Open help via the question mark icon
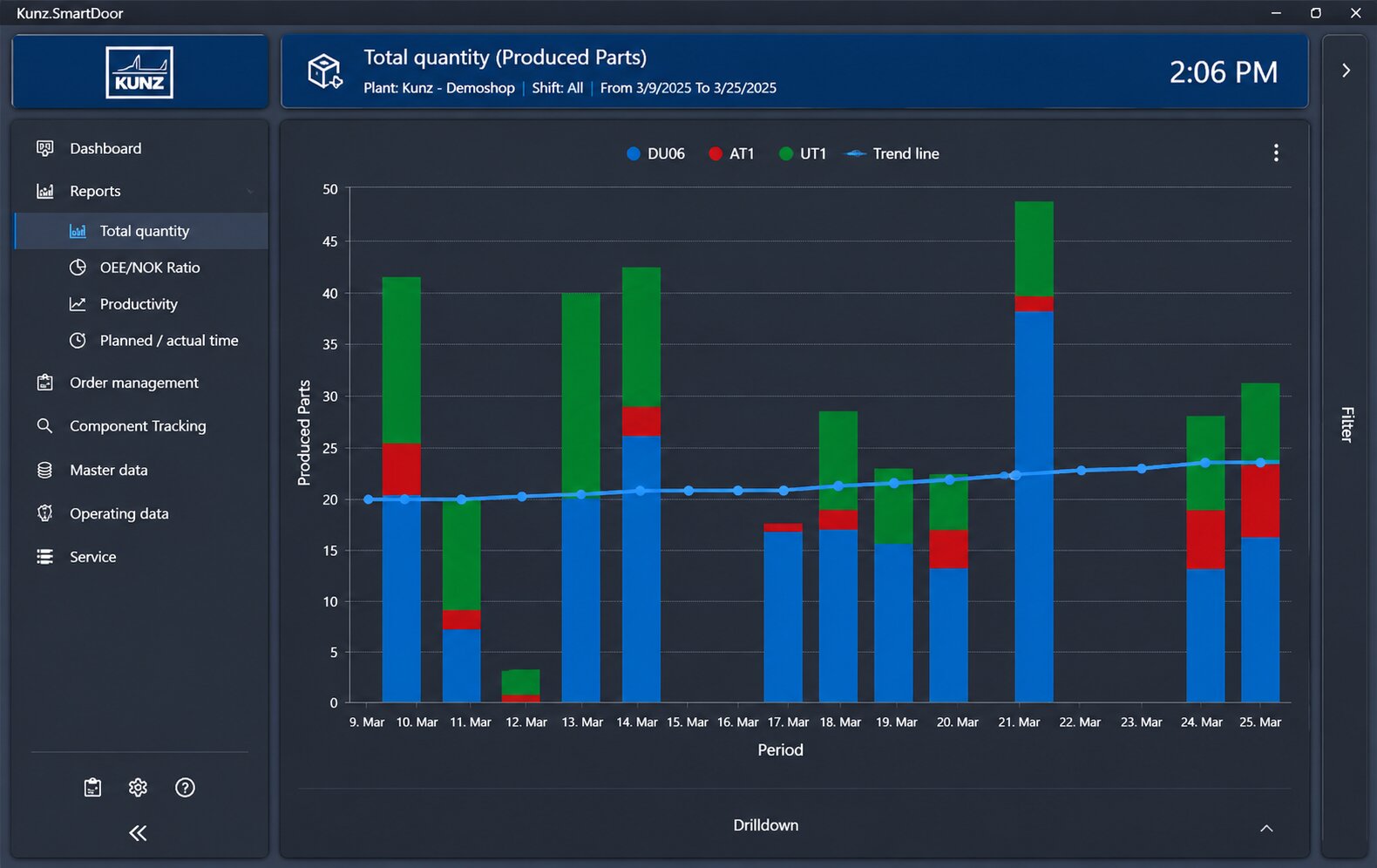The height and width of the screenshot is (868, 1377). pos(185,788)
